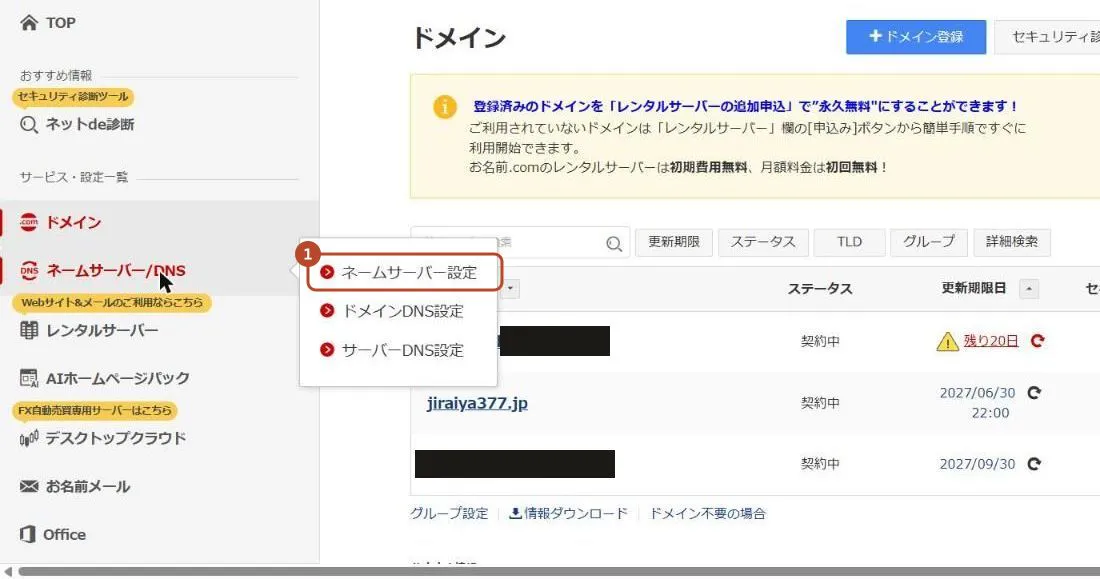Click red arrow icon beside サーバーDNS設定
The width and height of the screenshot is (1100, 579).
327,349
